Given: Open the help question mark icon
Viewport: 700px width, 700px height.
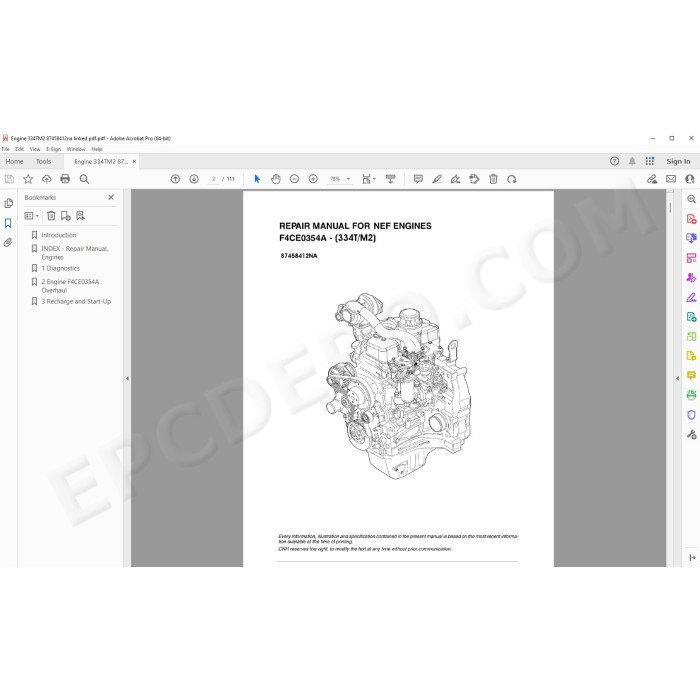Looking at the screenshot, I should (x=615, y=161).
